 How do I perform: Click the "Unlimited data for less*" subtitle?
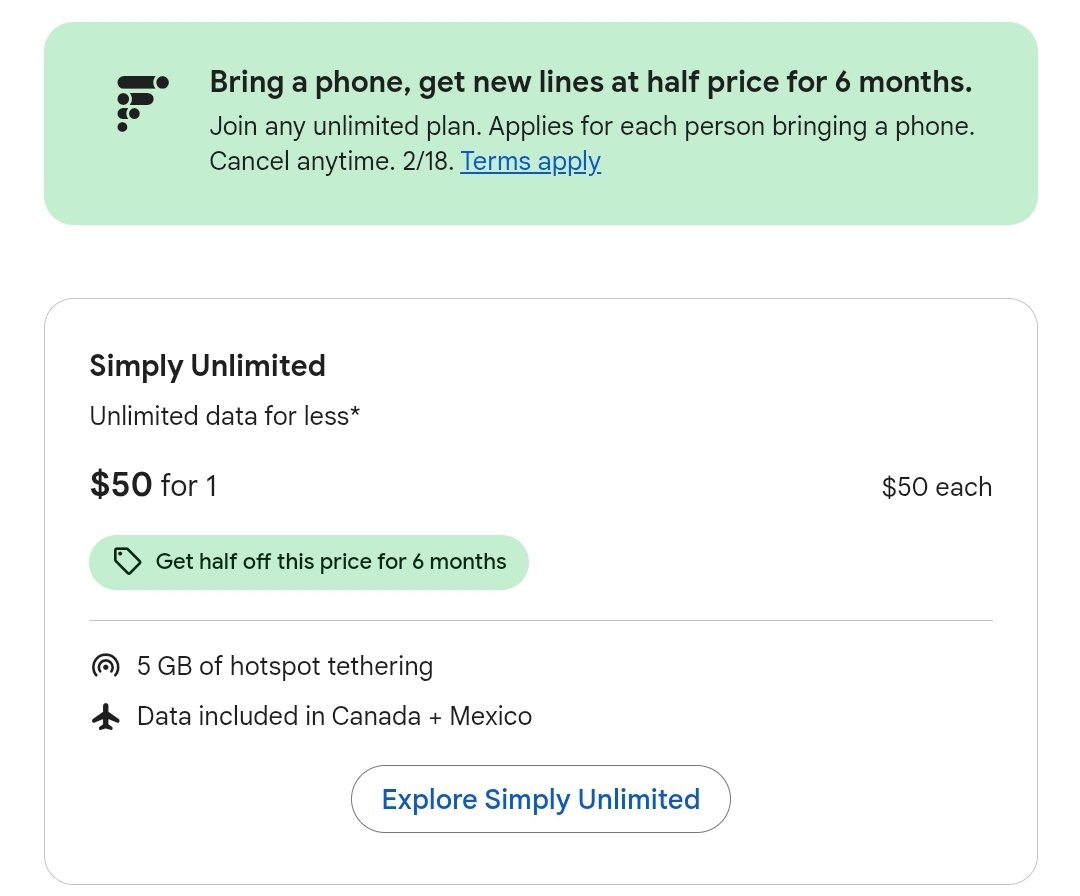click(x=225, y=416)
